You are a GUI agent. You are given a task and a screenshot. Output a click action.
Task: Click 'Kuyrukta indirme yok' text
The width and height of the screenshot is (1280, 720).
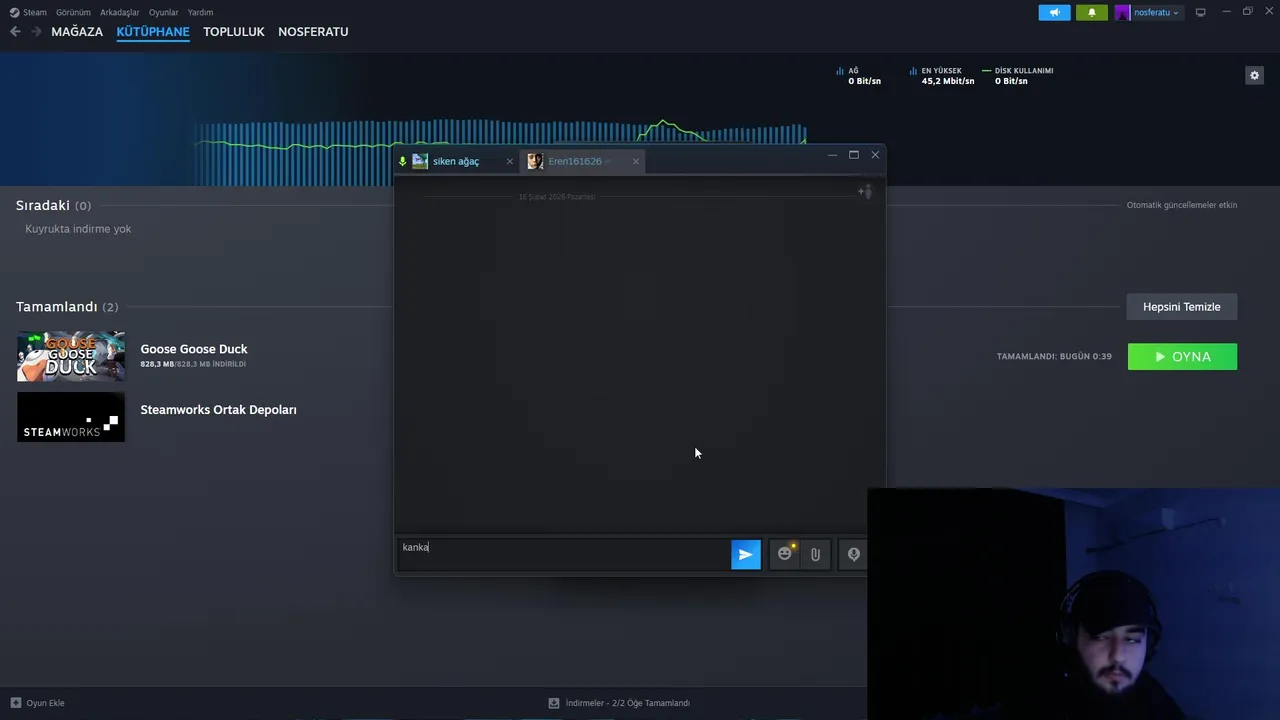[x=78, y=229]
